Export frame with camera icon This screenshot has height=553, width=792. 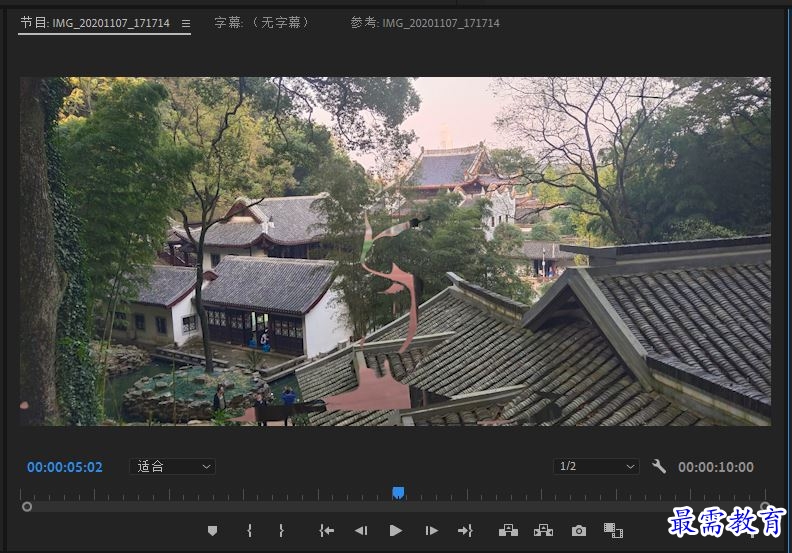[x=579, y=531]
